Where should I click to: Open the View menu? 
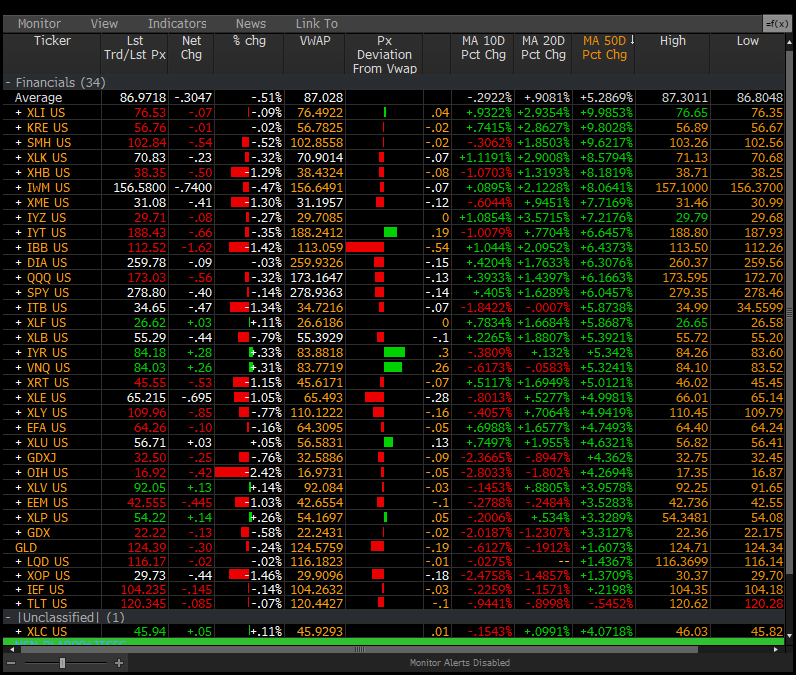[x=104, y=23]
